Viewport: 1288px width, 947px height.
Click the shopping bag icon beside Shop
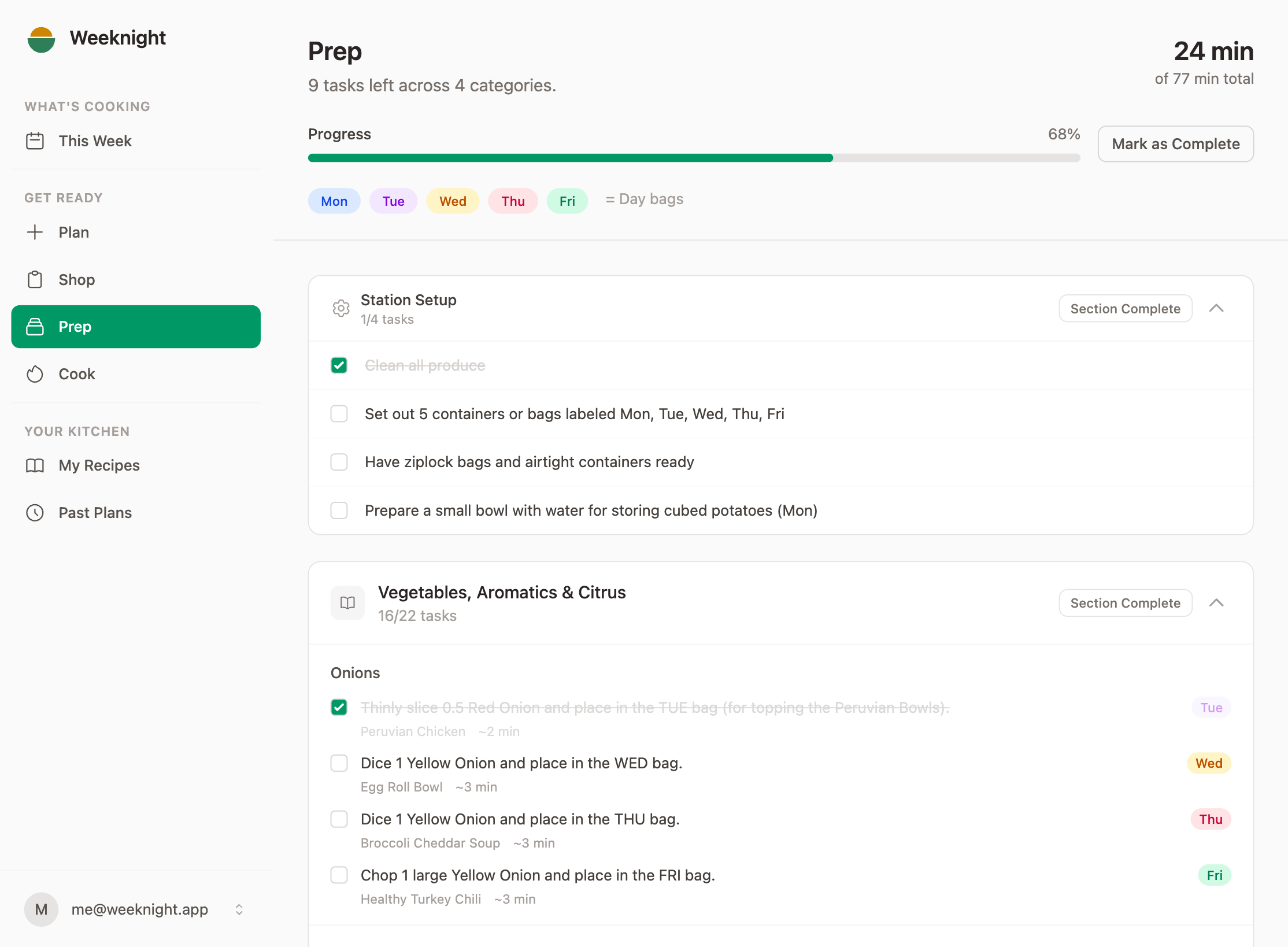[35, 279]
